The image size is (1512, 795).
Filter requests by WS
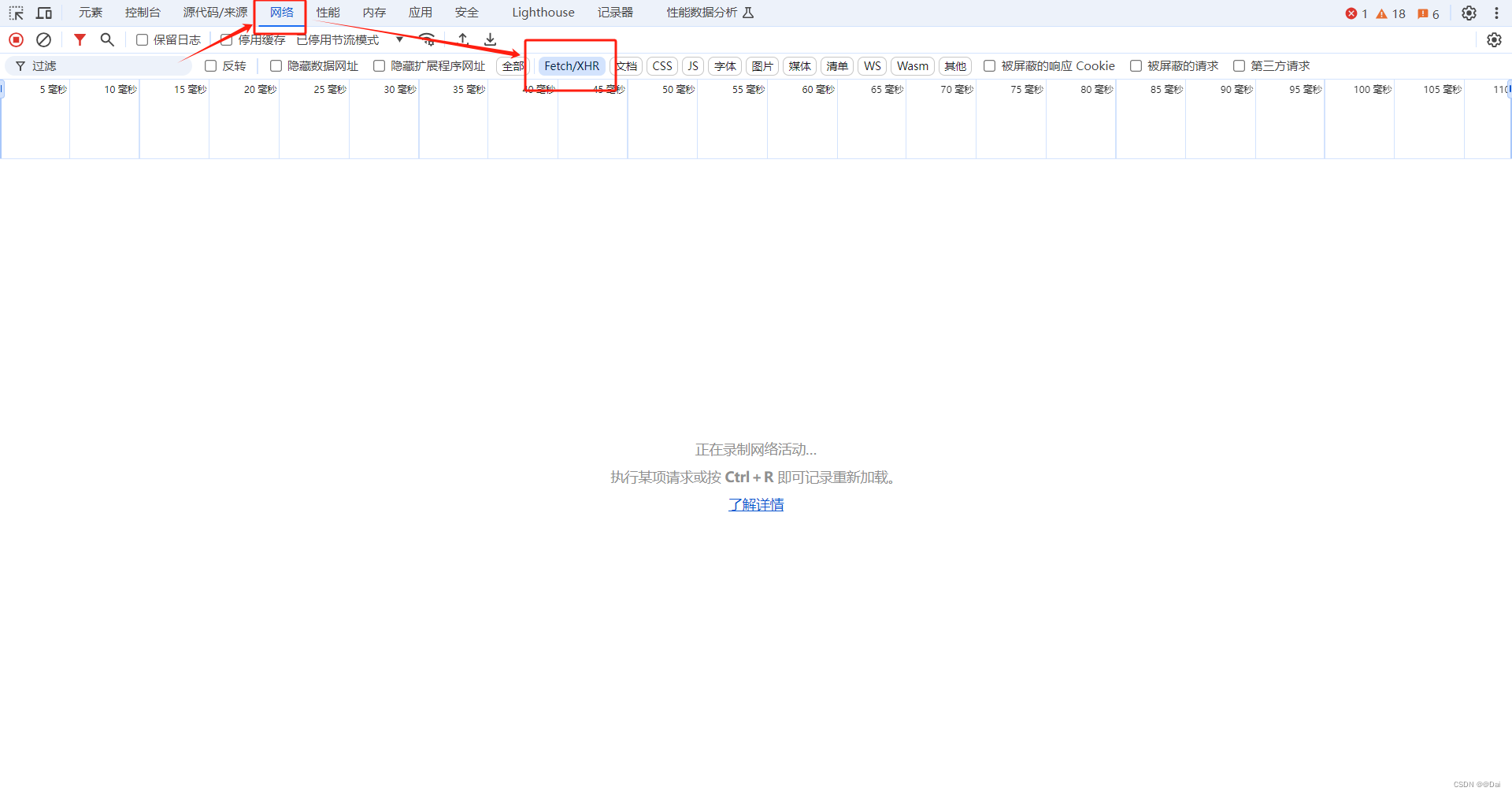tap(873, 66)
